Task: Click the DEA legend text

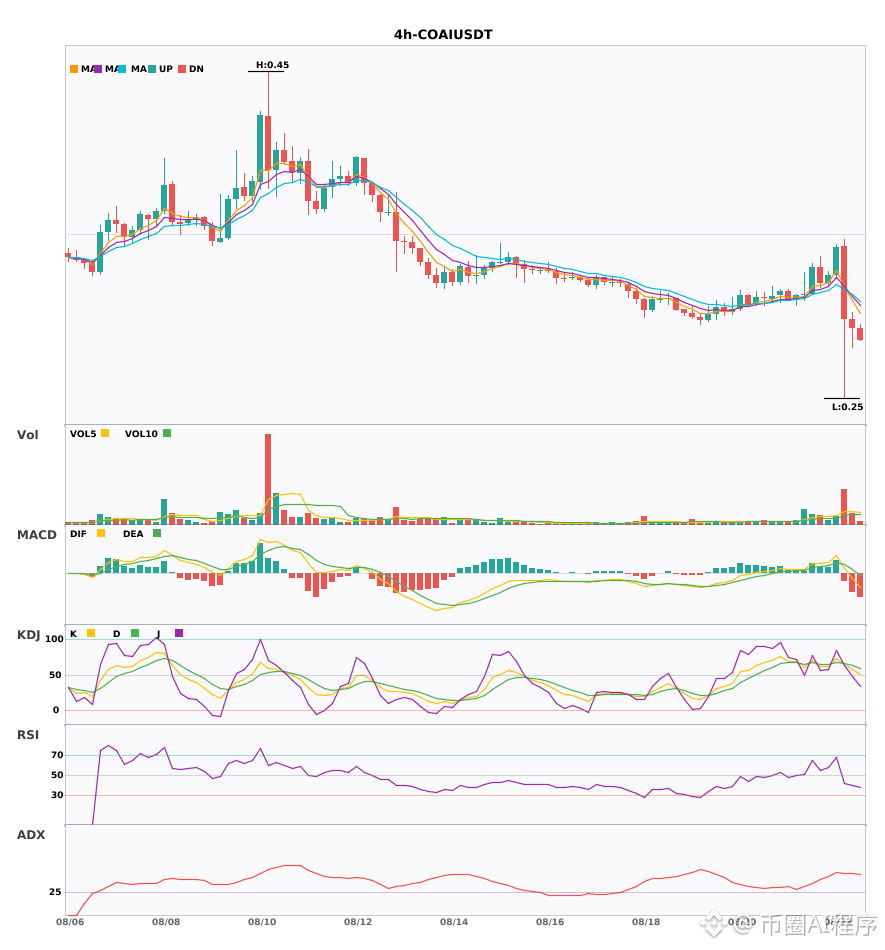Action: [x=133, y=534]
